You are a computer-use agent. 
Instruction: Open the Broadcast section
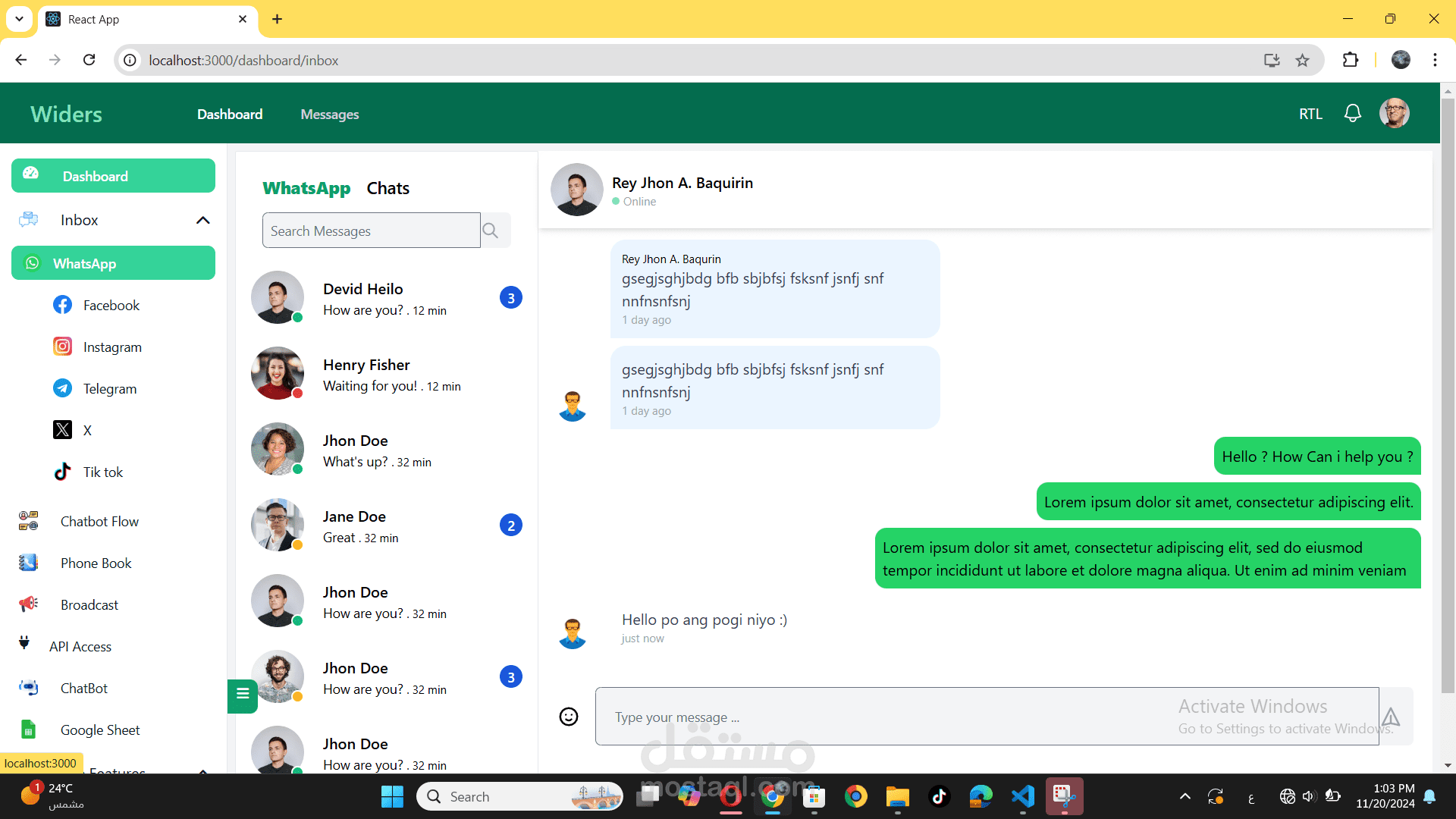89,604
